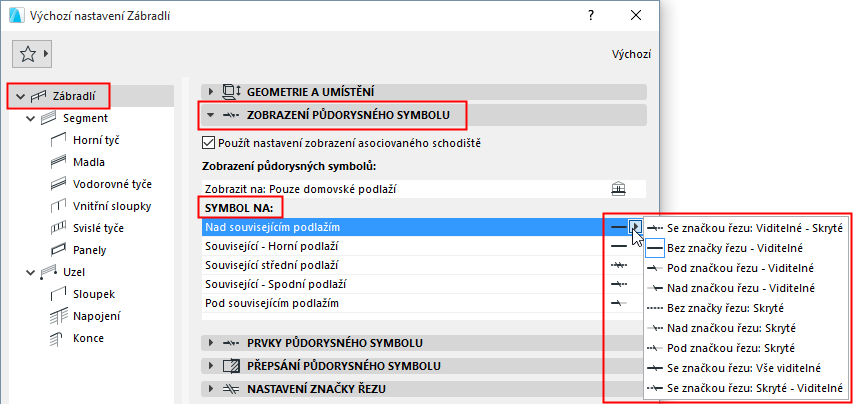The height and width of the screenshot is (404, 853).
Task: Select Konce in the tree
Action: click(88, 338)
